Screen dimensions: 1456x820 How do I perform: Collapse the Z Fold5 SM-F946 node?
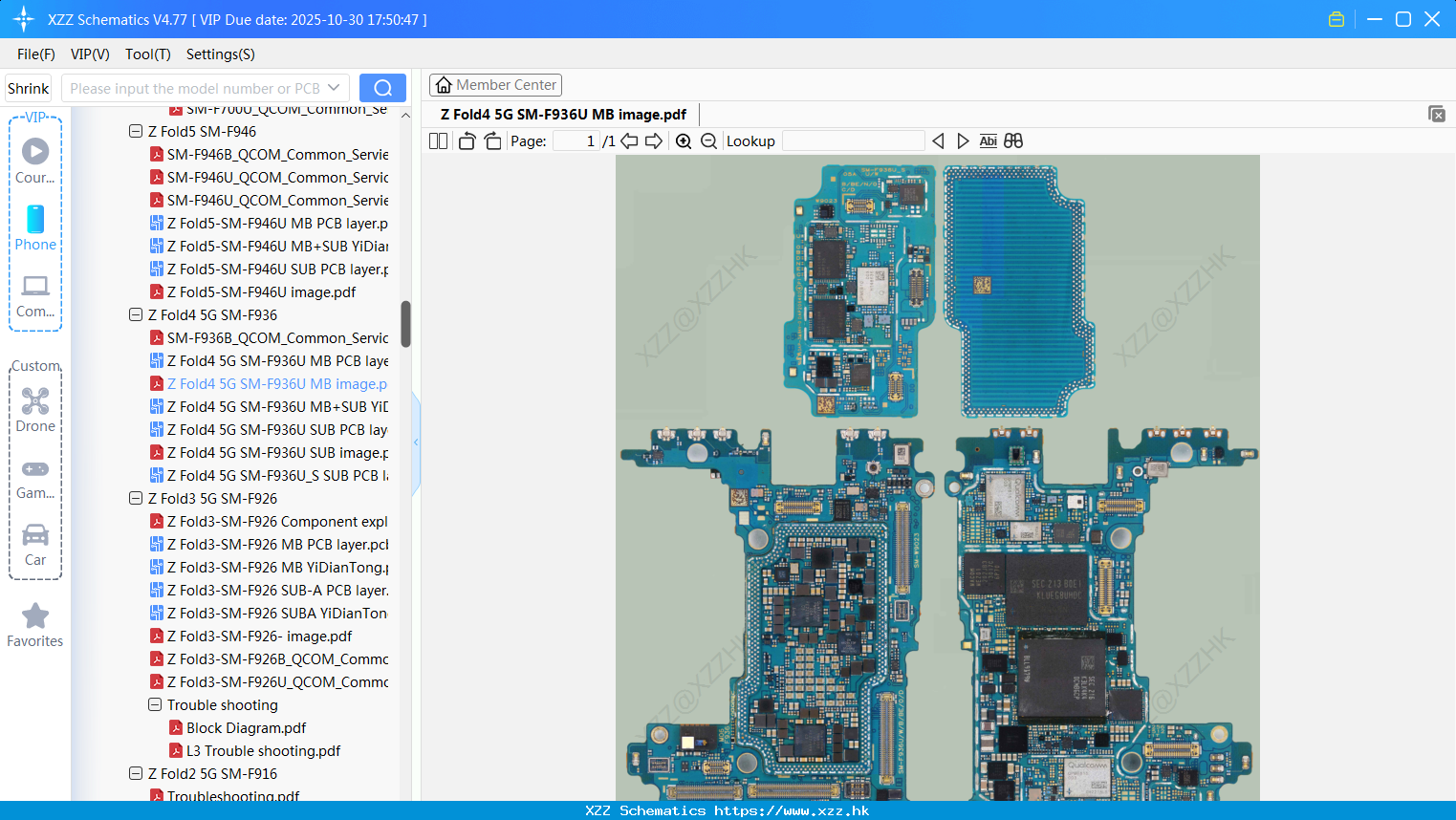point(136,131)
